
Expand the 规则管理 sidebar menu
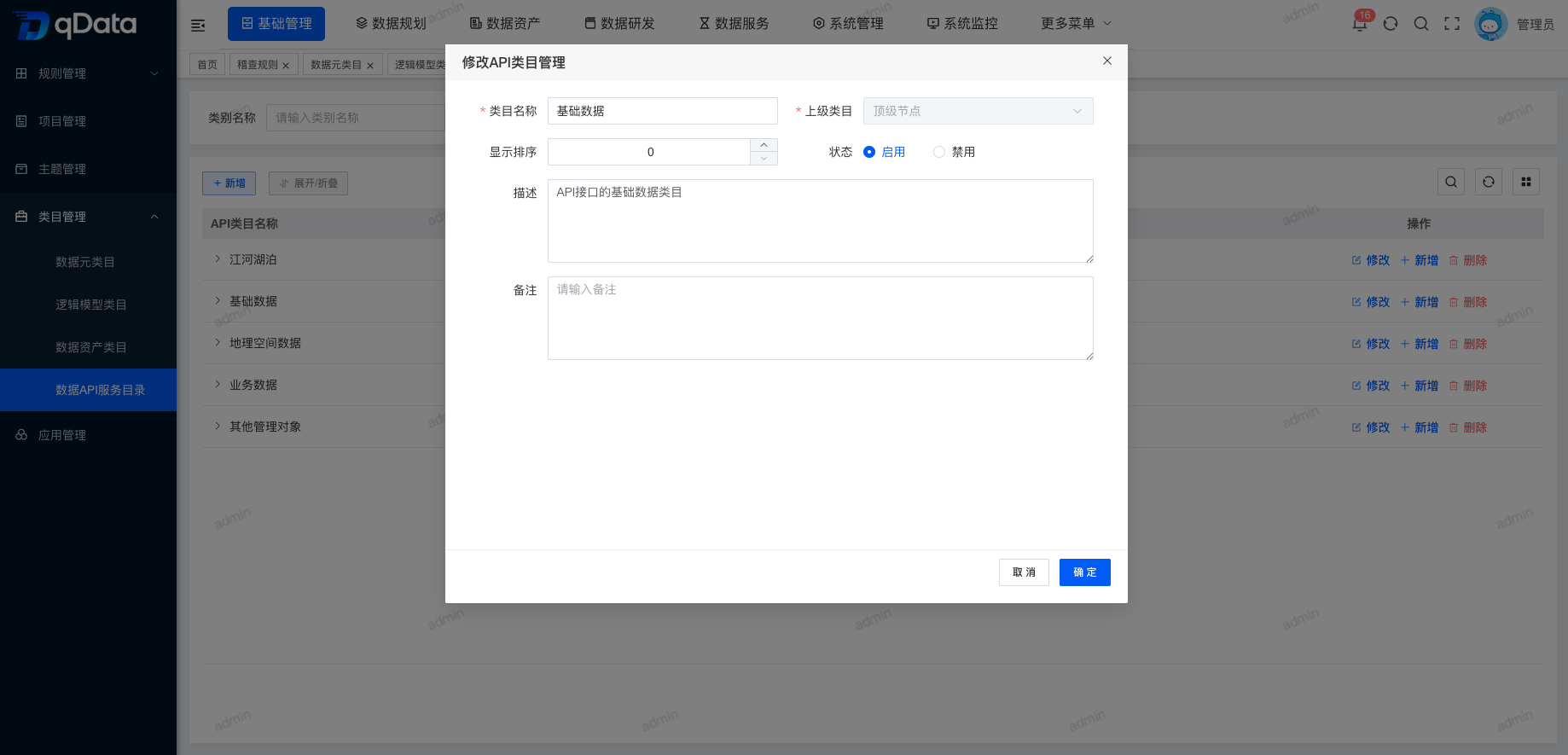88,73
